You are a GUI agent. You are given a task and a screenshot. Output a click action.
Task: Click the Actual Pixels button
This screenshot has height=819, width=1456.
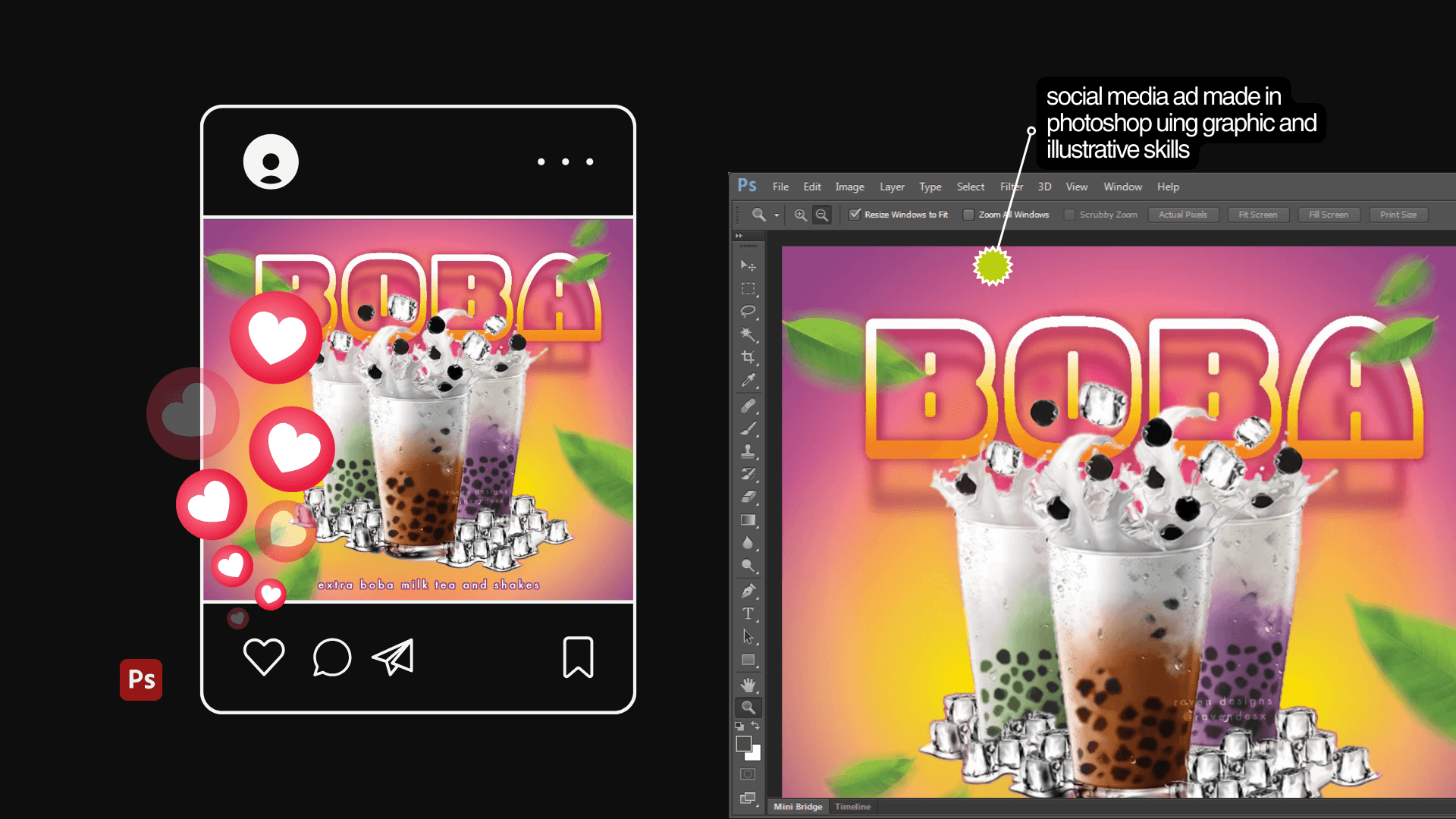point(1182,215)
